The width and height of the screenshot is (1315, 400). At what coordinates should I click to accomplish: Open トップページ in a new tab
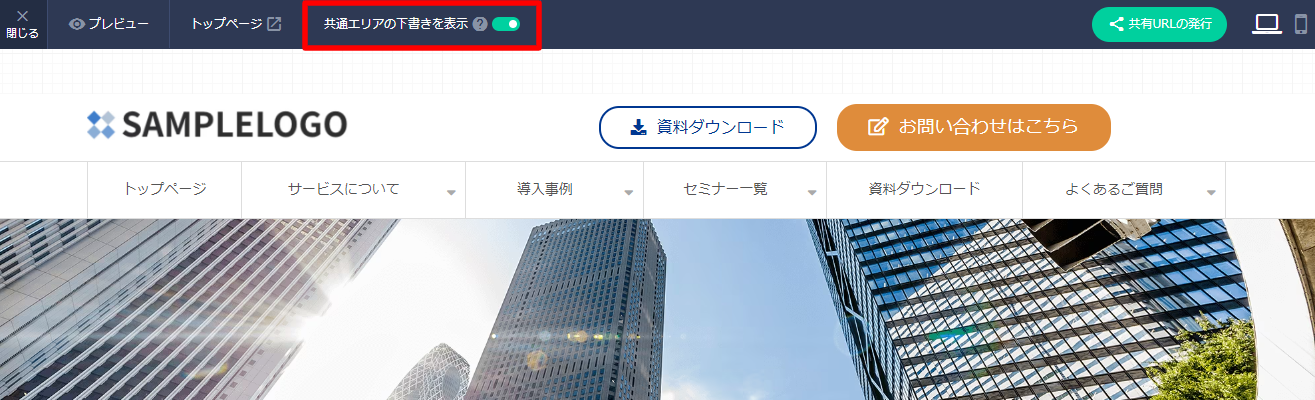(x=236, y=24)
